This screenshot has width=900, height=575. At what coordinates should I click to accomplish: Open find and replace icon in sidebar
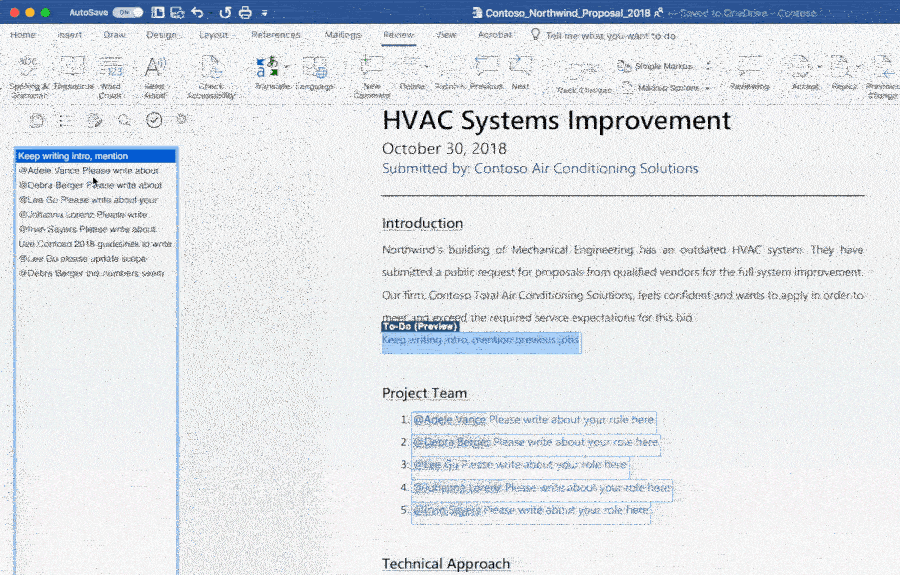coord(124,120)
